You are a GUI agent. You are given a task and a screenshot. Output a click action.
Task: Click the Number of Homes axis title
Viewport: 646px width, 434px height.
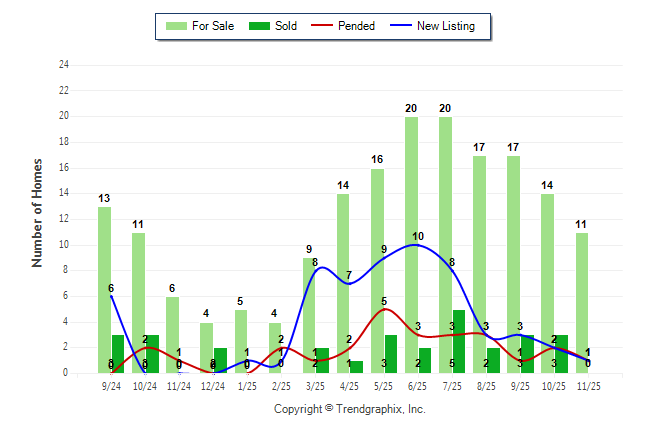(38, 212)
